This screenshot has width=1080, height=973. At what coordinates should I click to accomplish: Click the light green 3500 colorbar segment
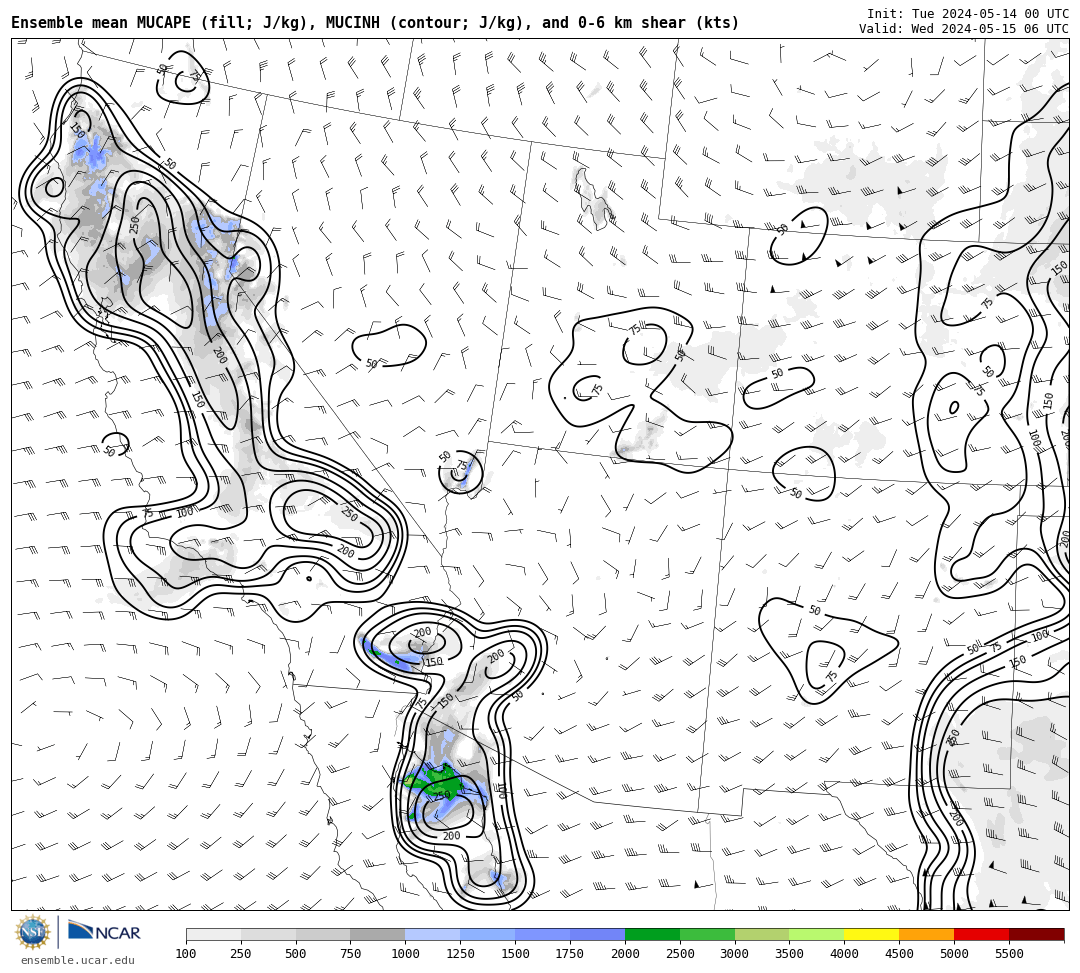point(817,934)
